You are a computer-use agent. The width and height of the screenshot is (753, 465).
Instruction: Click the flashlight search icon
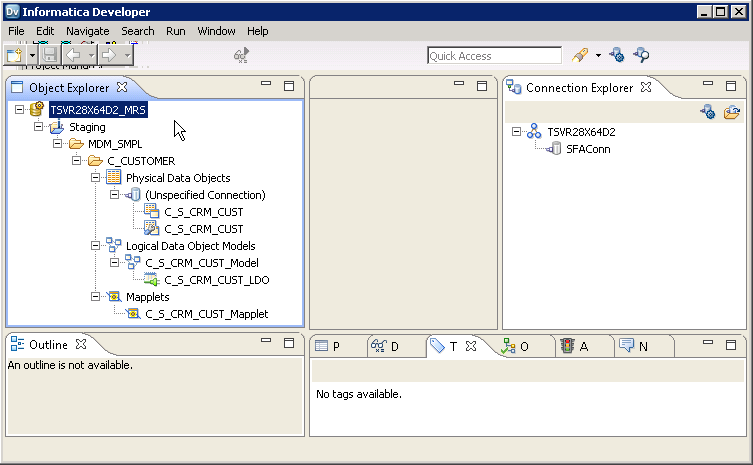coord(580,55)
